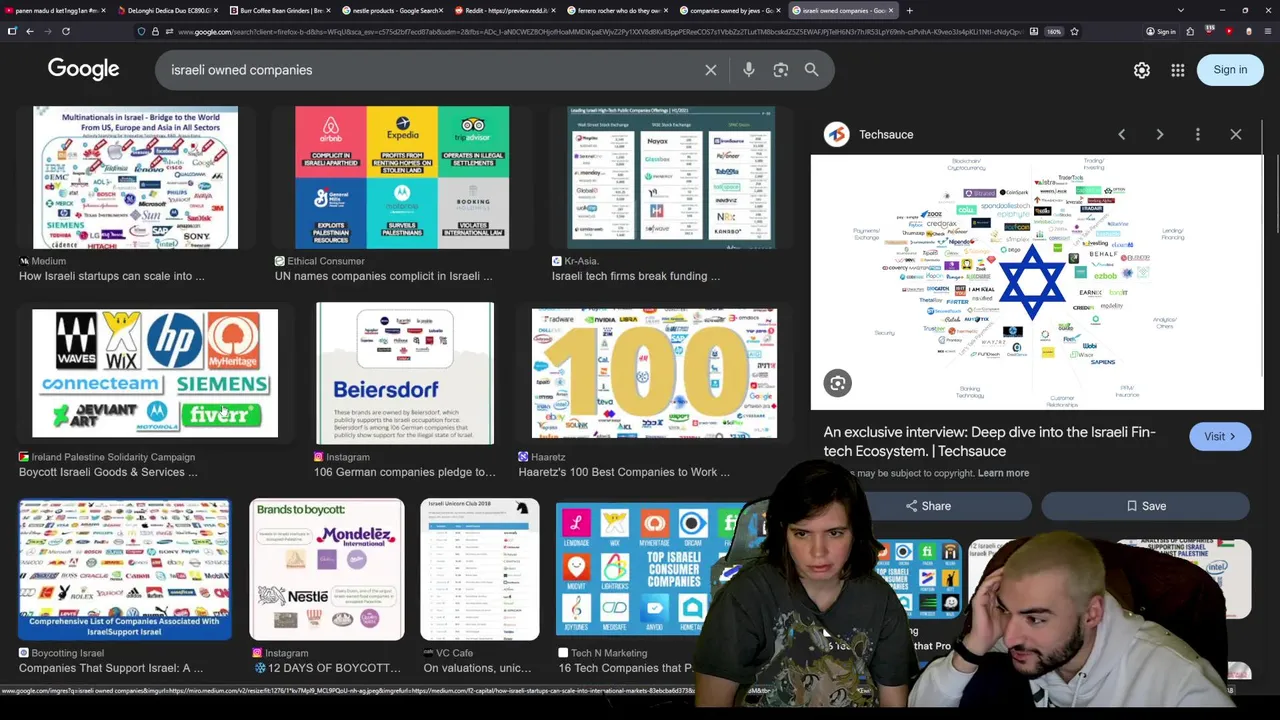The height and width of the screenshot is (720, 1280).
Task: Open Medium multinationals in Israel thumbnail
Action: (136, 177)
